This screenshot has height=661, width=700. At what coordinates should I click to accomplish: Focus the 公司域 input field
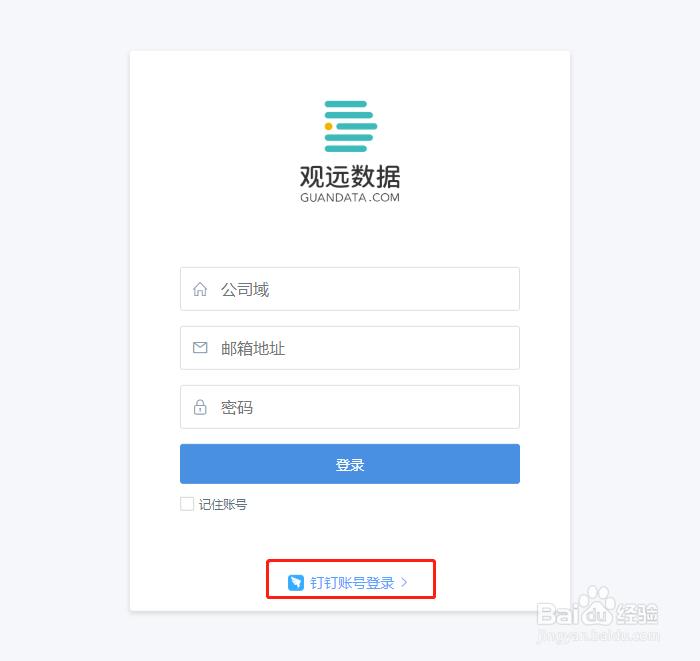pos(350,289)
